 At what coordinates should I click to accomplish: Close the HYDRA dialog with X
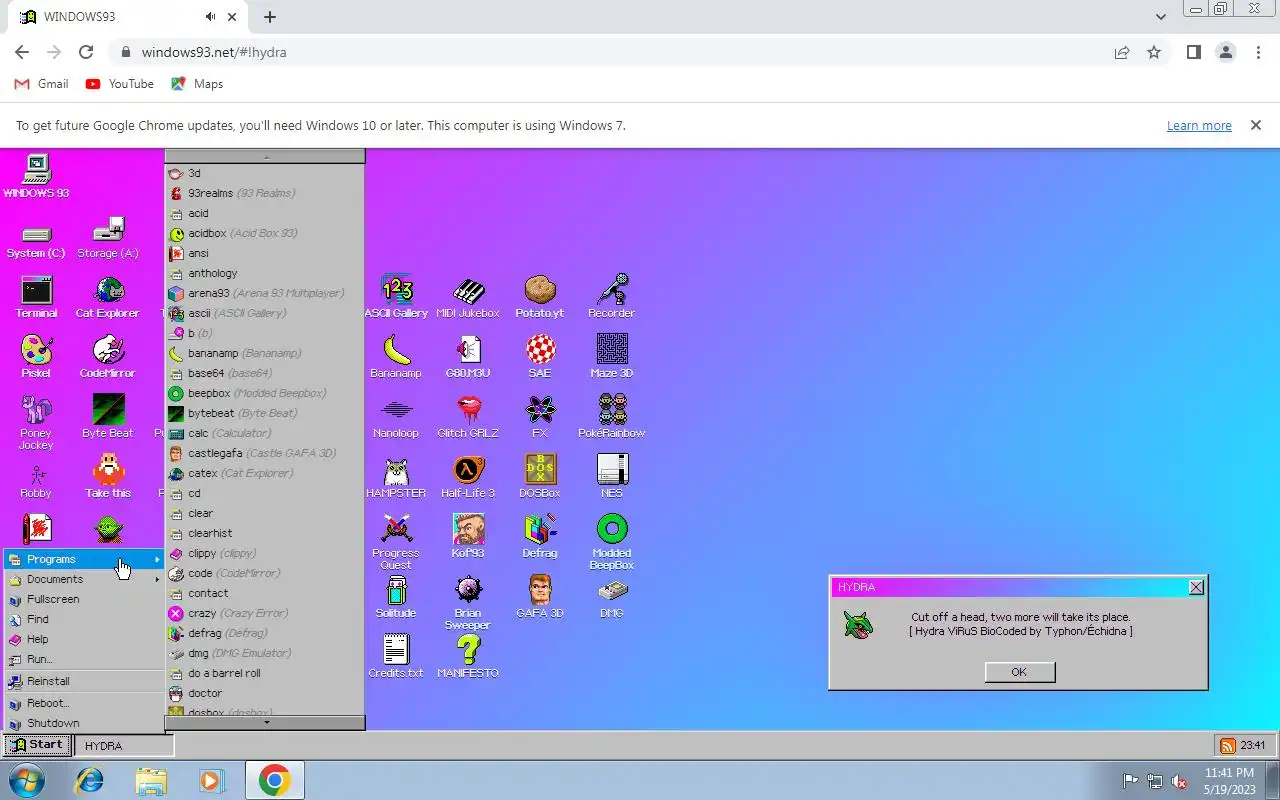tap(1196, 588)
